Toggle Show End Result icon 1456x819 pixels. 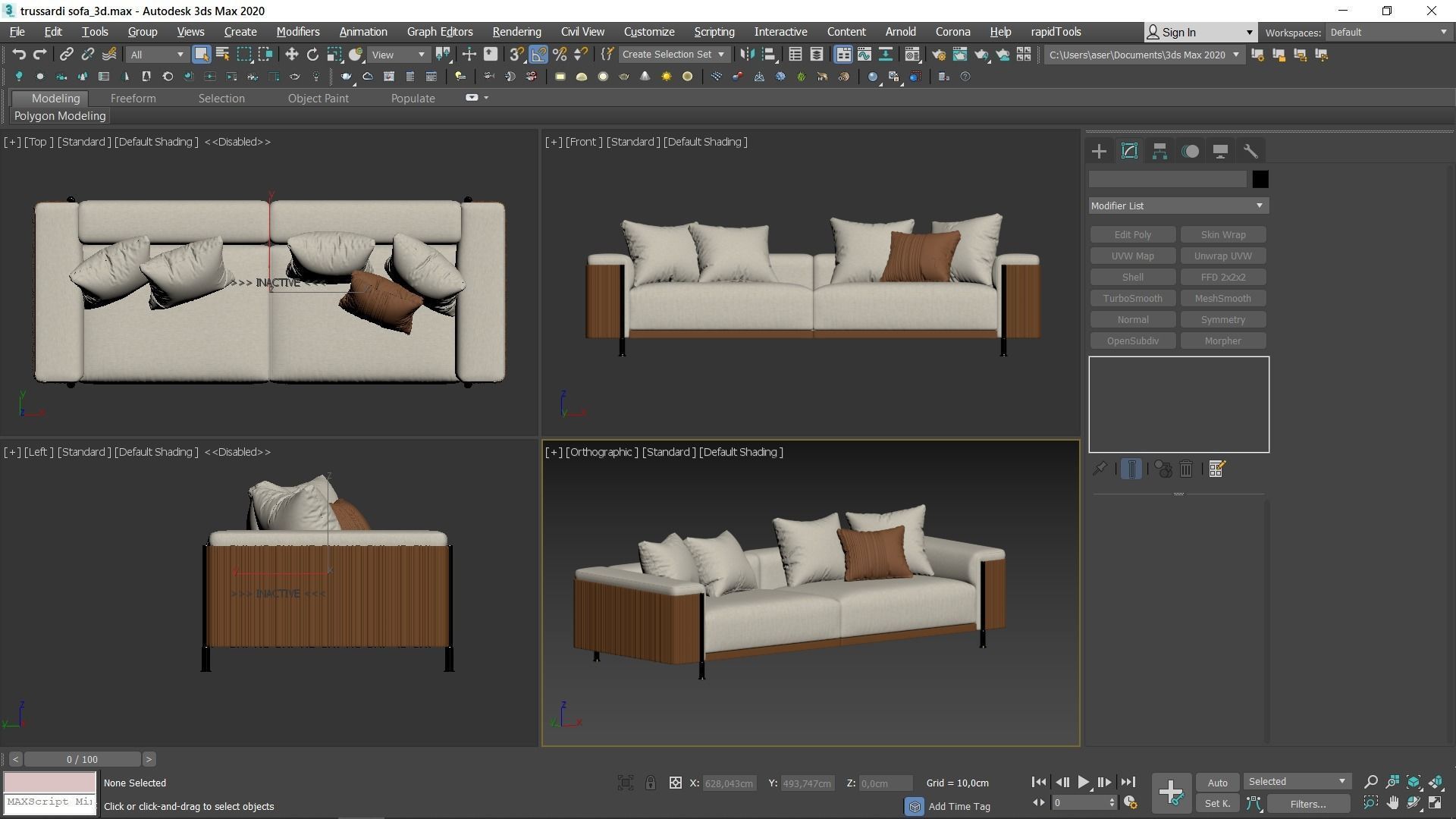click(1131, 469)
